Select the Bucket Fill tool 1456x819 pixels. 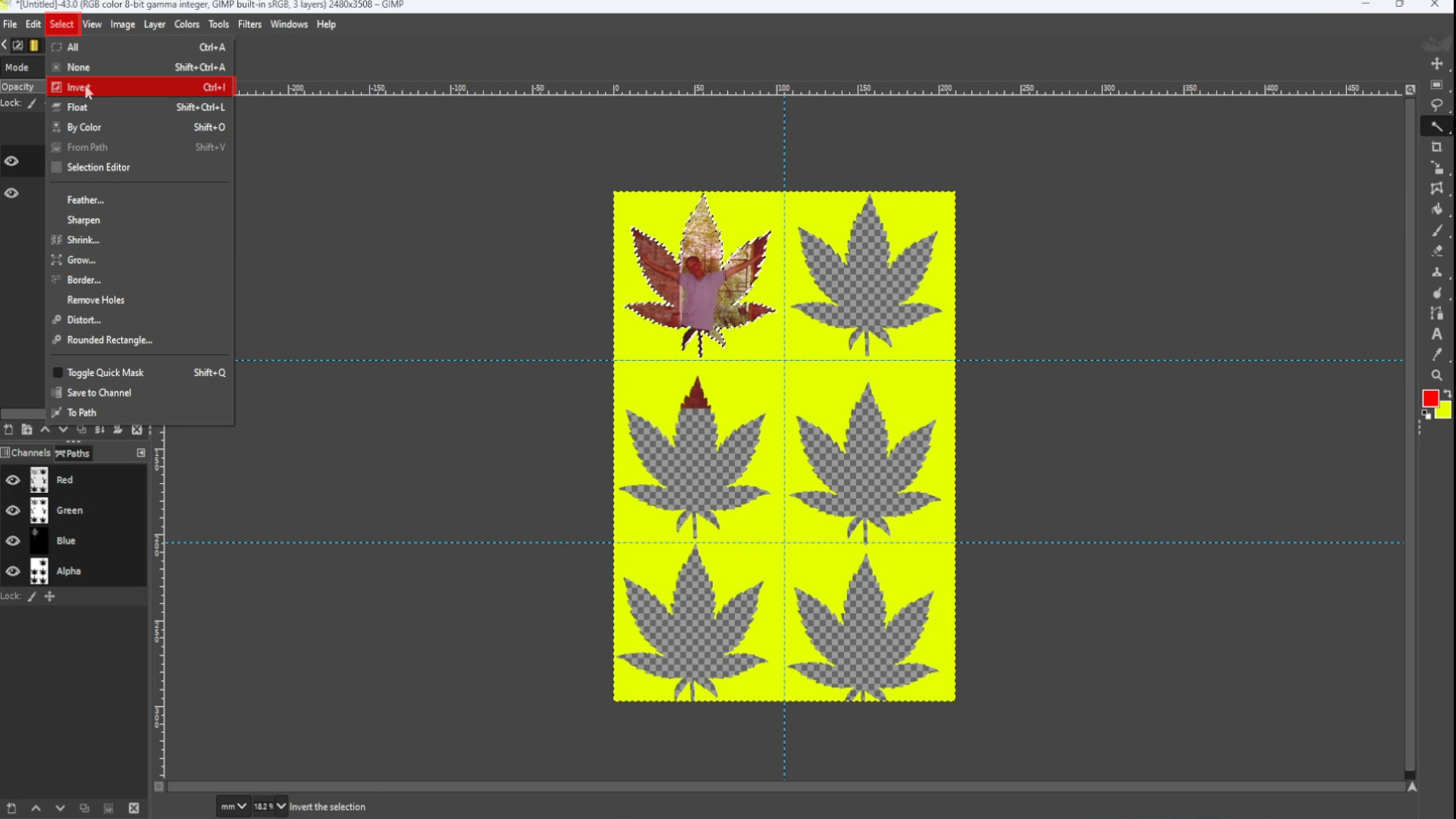click(x=1436, y=209)
